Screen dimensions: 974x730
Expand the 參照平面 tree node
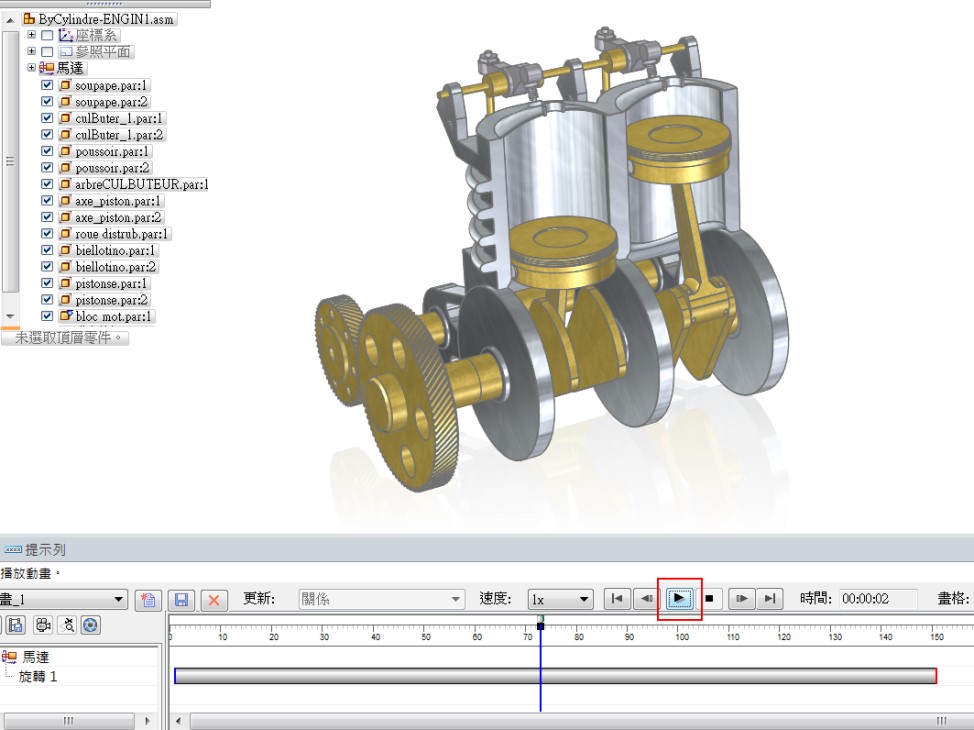tap(32, 51)
